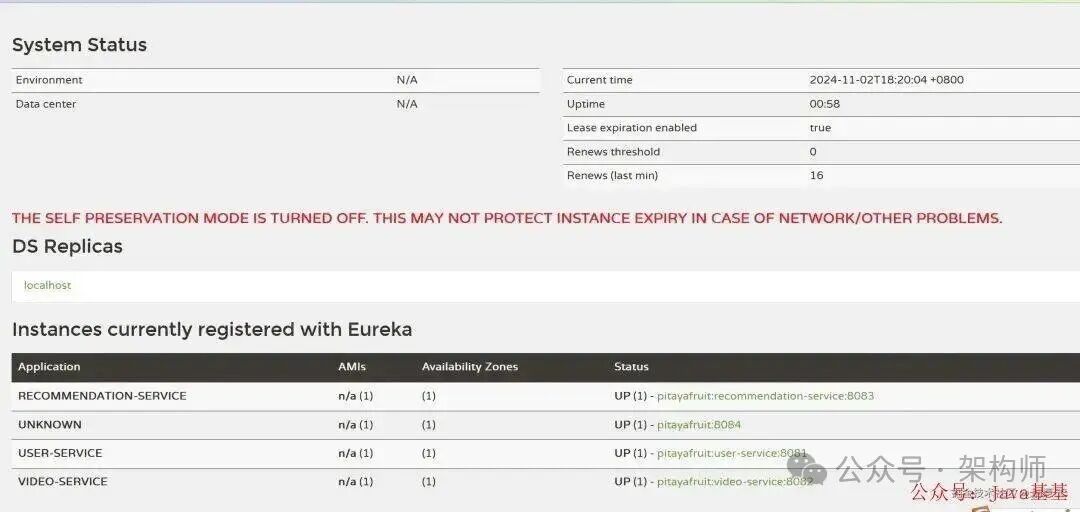Screen dimensions: 1080x512
Task: Click UP (1) status text for UNKNOWN
Action: [x=630, y=424]
